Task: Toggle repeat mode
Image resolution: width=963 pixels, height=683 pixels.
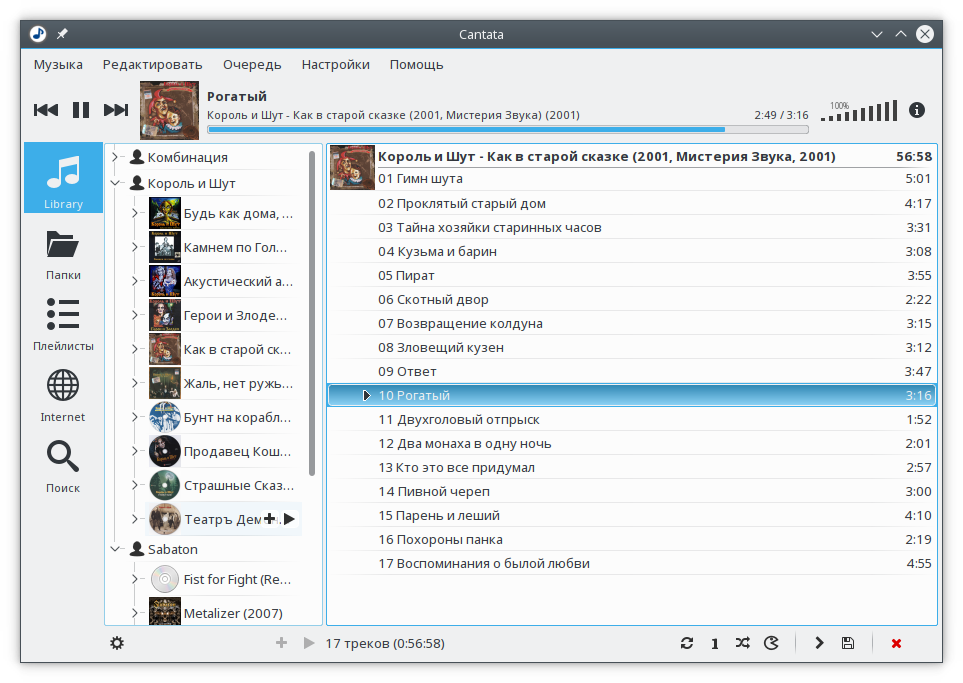Action: 687,643
